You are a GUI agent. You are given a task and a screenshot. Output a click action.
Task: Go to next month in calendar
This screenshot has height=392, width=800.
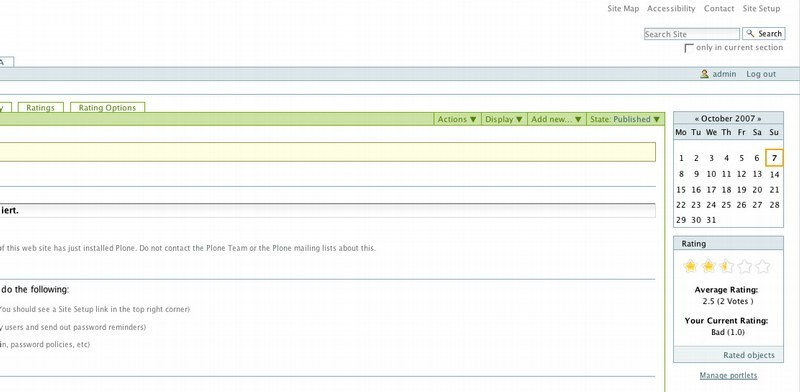pyautogui.click(x=759, y=118)
